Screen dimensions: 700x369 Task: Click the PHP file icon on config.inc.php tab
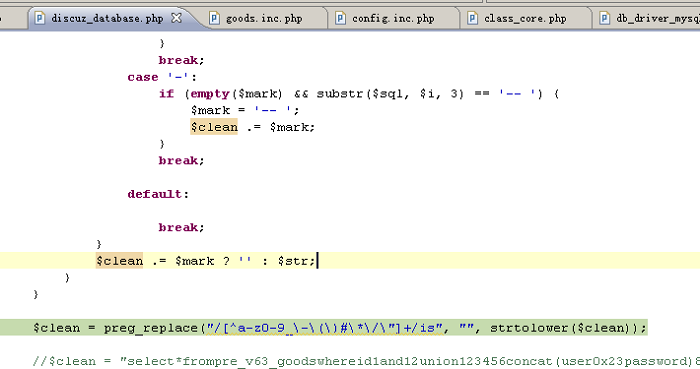[x=340, y=18]
